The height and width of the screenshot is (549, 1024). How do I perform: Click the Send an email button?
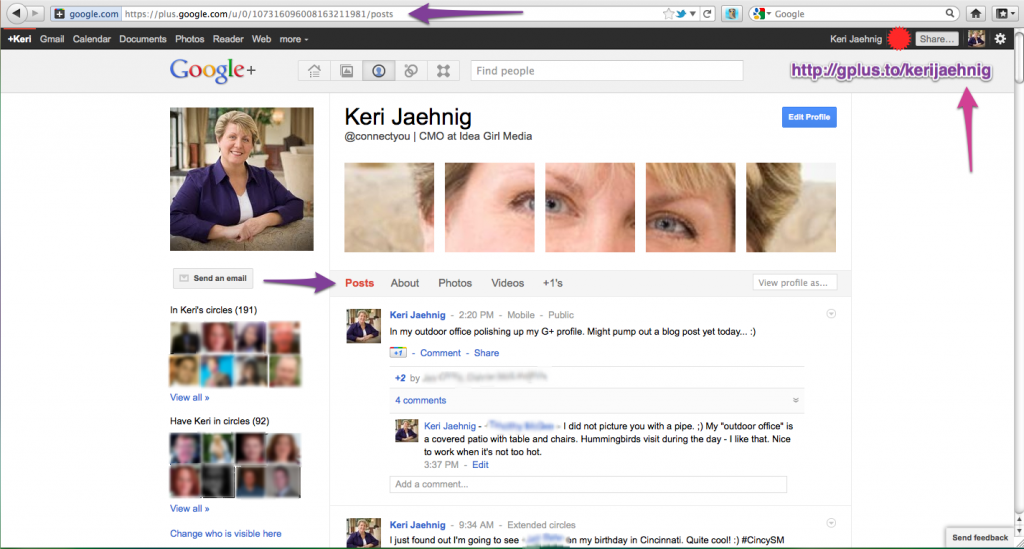[213, 278]
